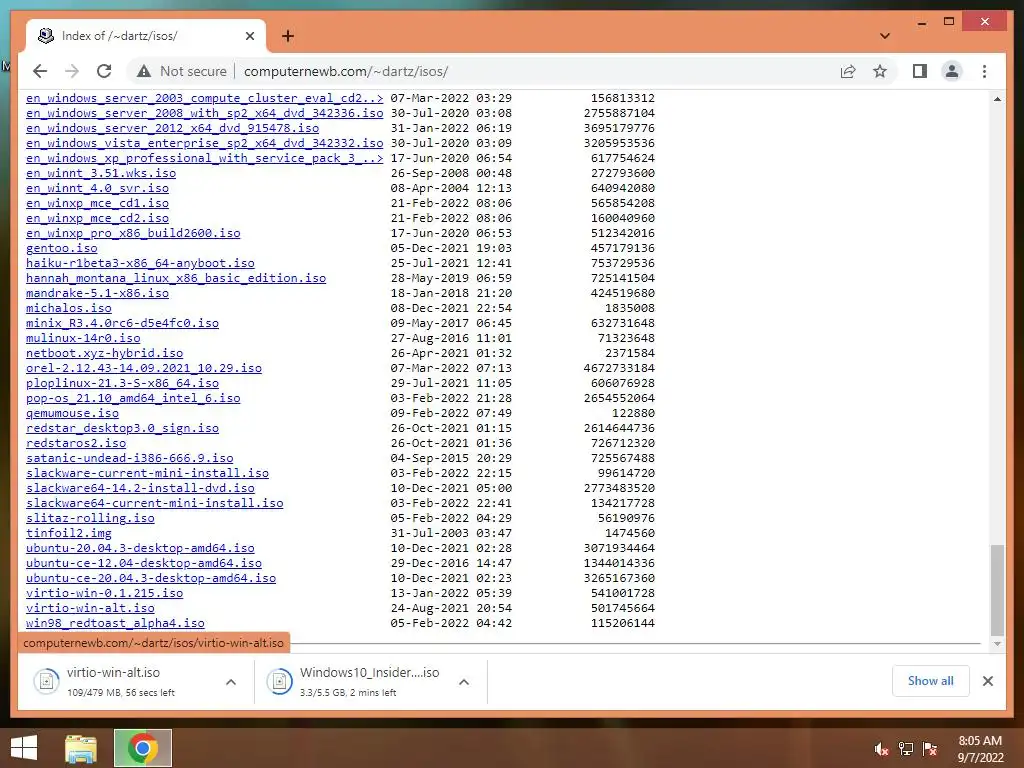1024x768 pixels.
Task: Expand options for virtio-win-alt.iso download
Action: [x=231, y=682]
